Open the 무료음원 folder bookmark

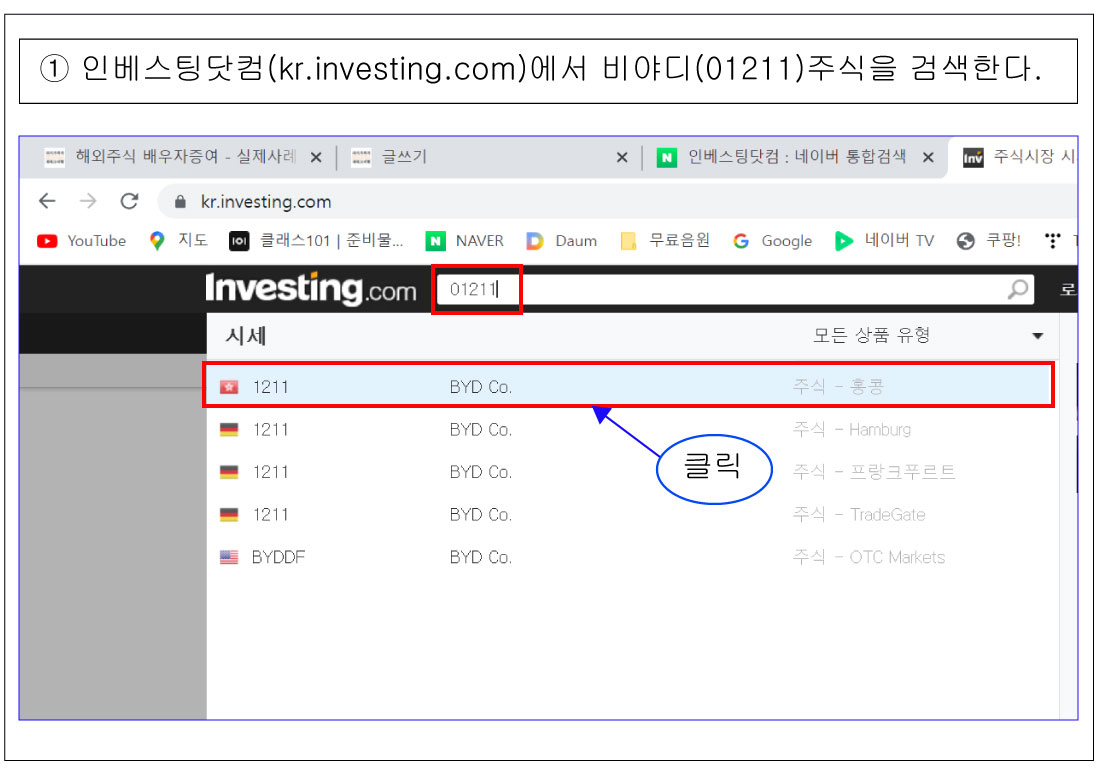click(665, 241)
